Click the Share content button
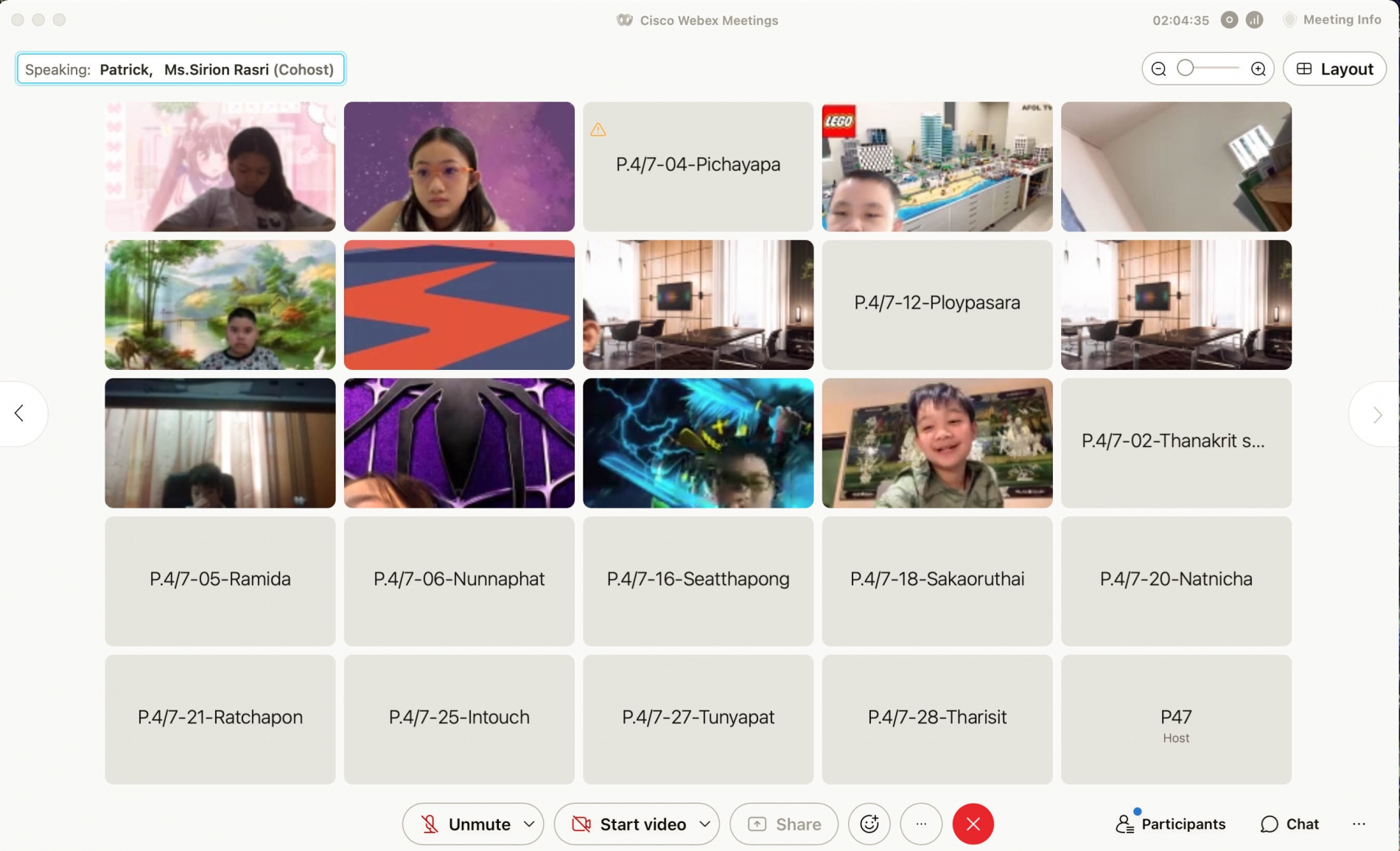Viewport: 1400px width, 851px height. pos(784,824)
